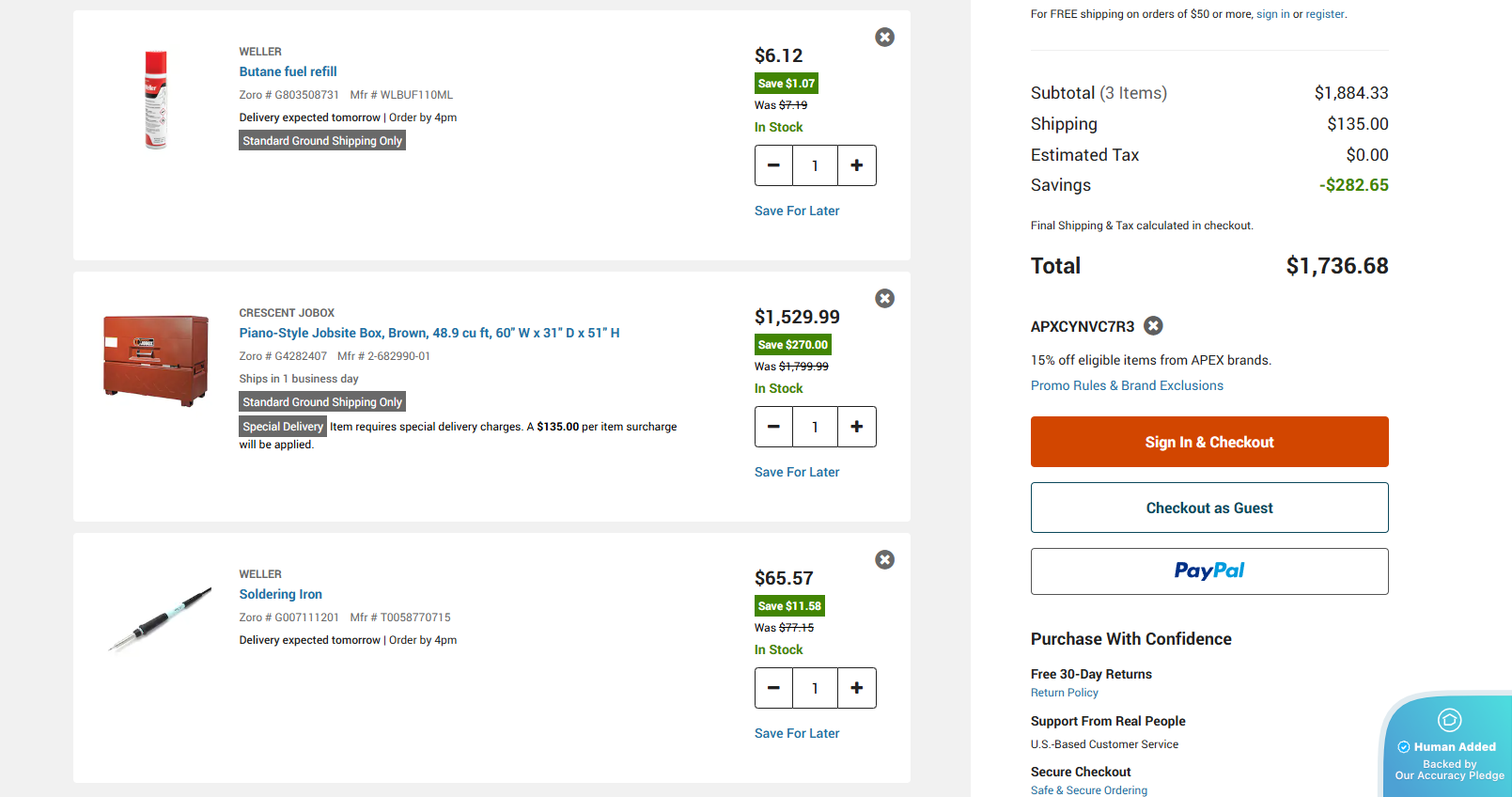Increase quantity of the Jobsite Box
Viewport: 1512px width, 797px height.
(856, 426)
